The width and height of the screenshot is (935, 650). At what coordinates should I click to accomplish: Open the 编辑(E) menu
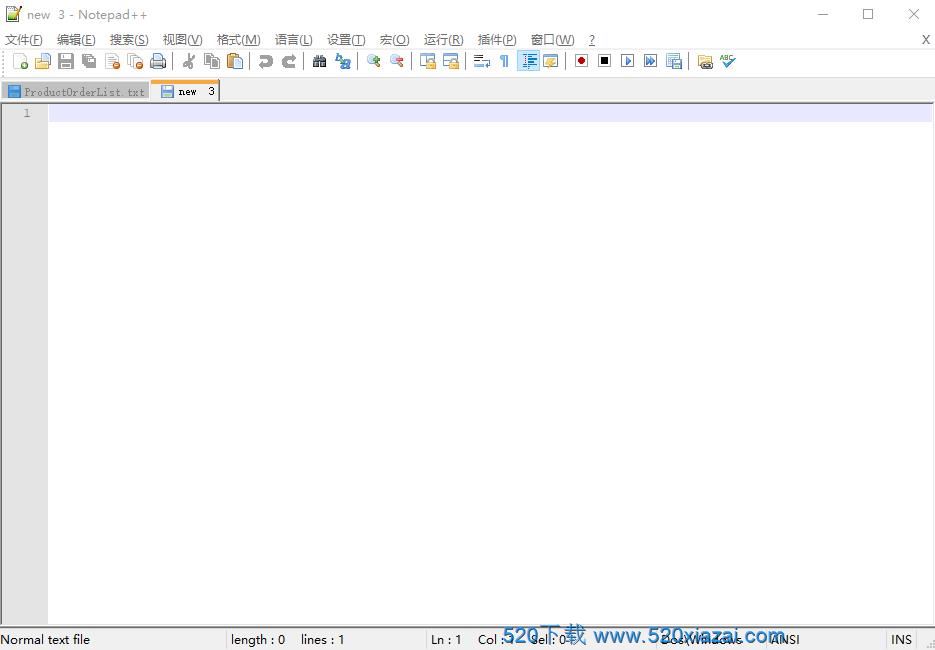coord(76,40)
